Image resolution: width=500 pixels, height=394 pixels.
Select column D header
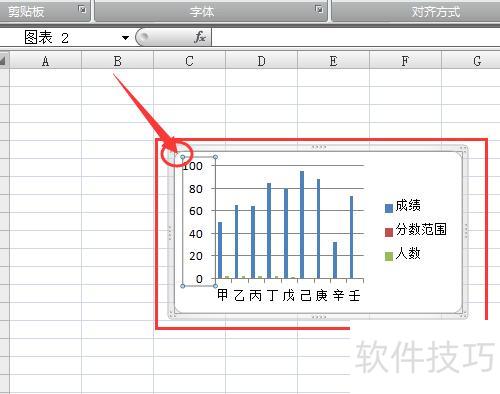[x=261, y=61]
